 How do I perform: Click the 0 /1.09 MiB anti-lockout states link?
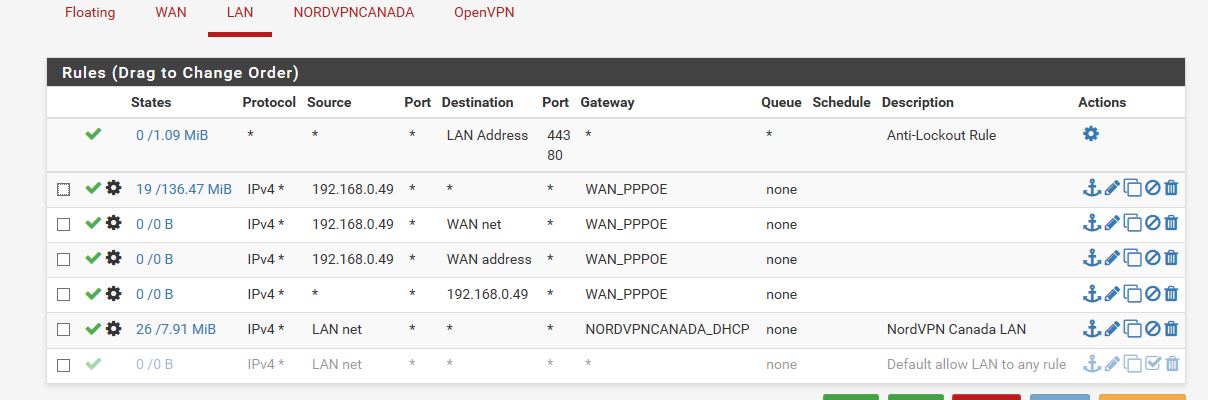172,135
